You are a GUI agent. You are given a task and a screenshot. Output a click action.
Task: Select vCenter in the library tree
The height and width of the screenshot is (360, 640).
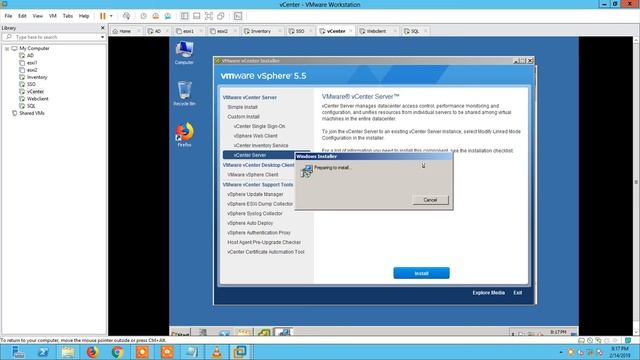coord(35,92)
